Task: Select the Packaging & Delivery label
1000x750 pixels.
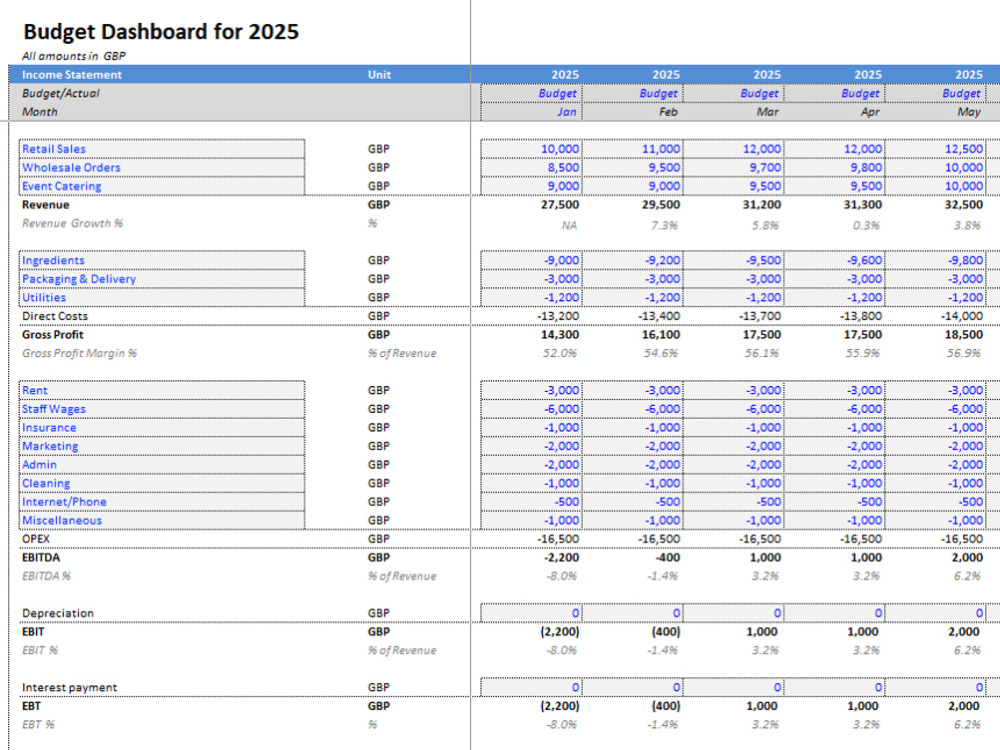Action: point(162,279)
